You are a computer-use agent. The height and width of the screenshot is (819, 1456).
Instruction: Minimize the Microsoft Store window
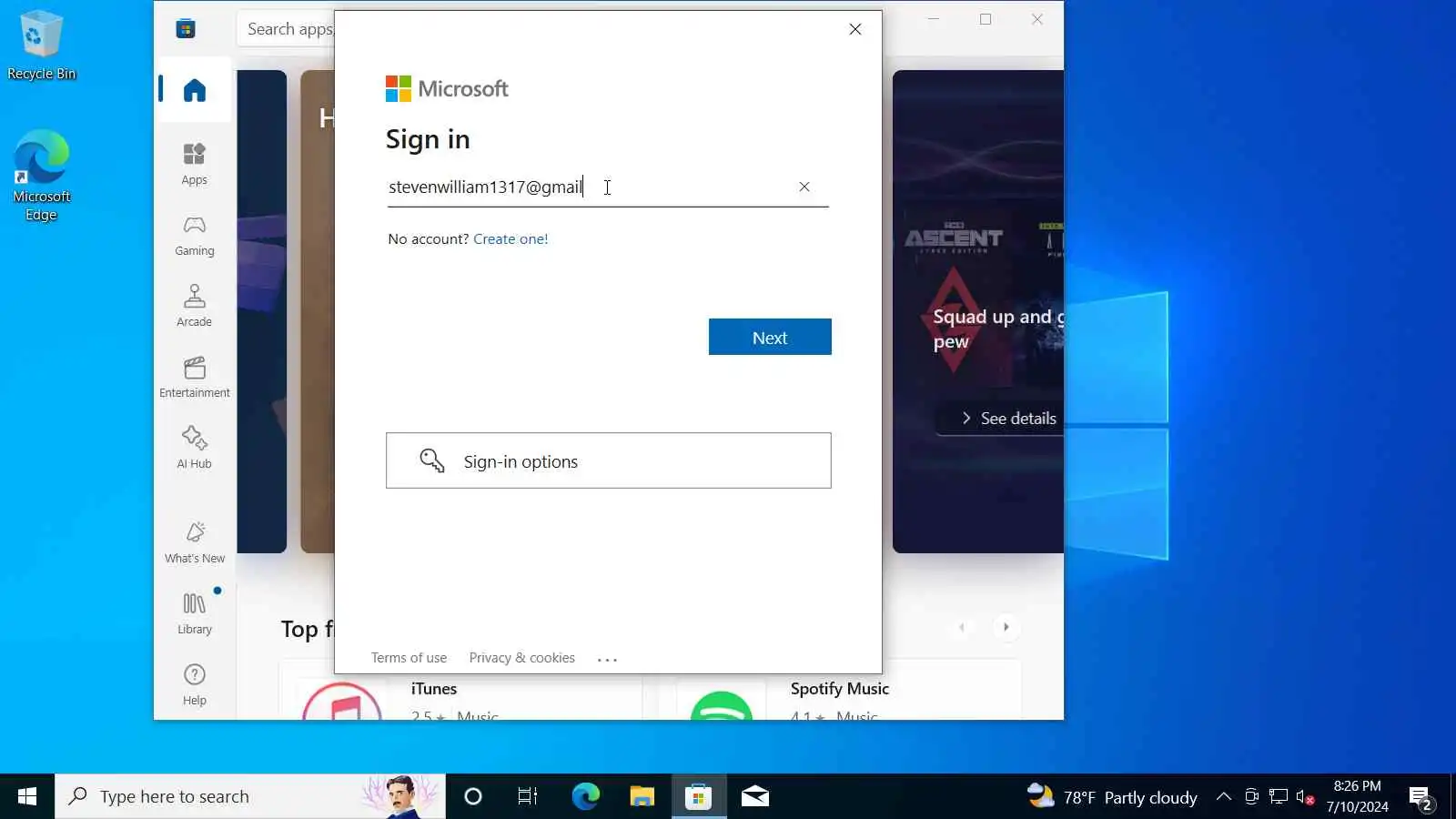(x=934, y=19)
